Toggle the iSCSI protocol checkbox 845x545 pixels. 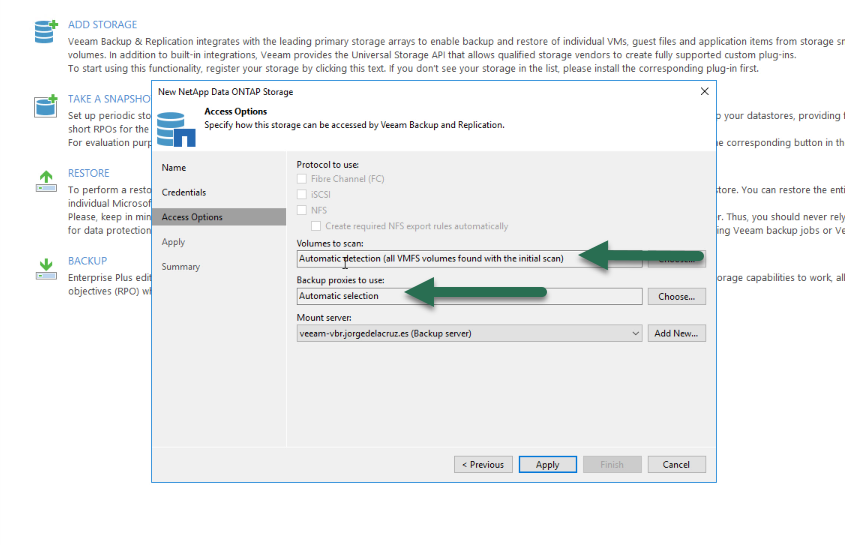pyautogui.click(x=302, y=194)
